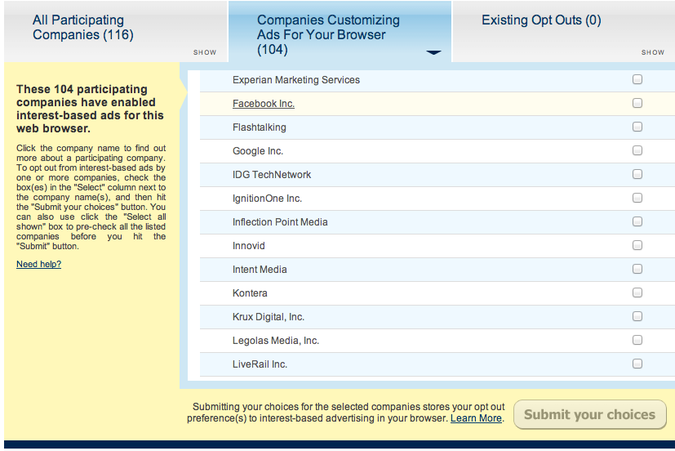
Task: Open the Learn More link
Action: (476, 418)
